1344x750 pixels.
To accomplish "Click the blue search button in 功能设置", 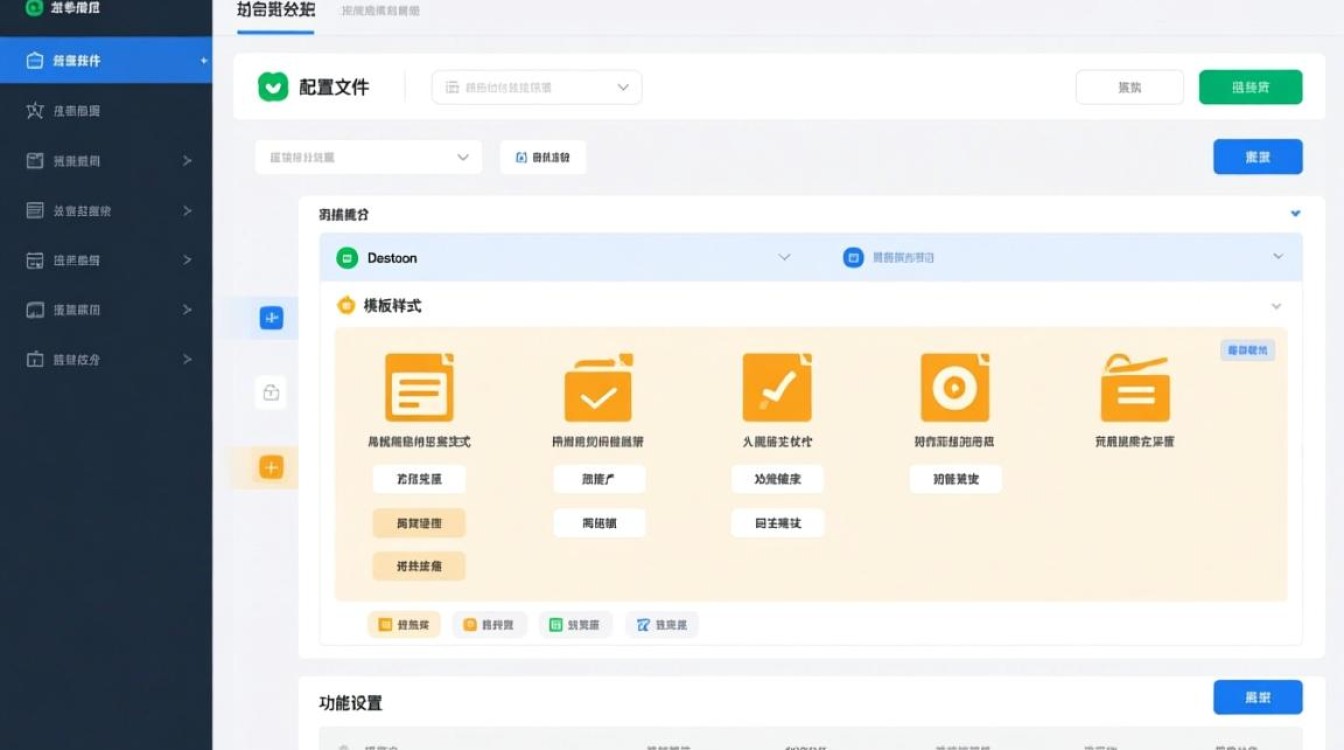I will coord(1258,697).
